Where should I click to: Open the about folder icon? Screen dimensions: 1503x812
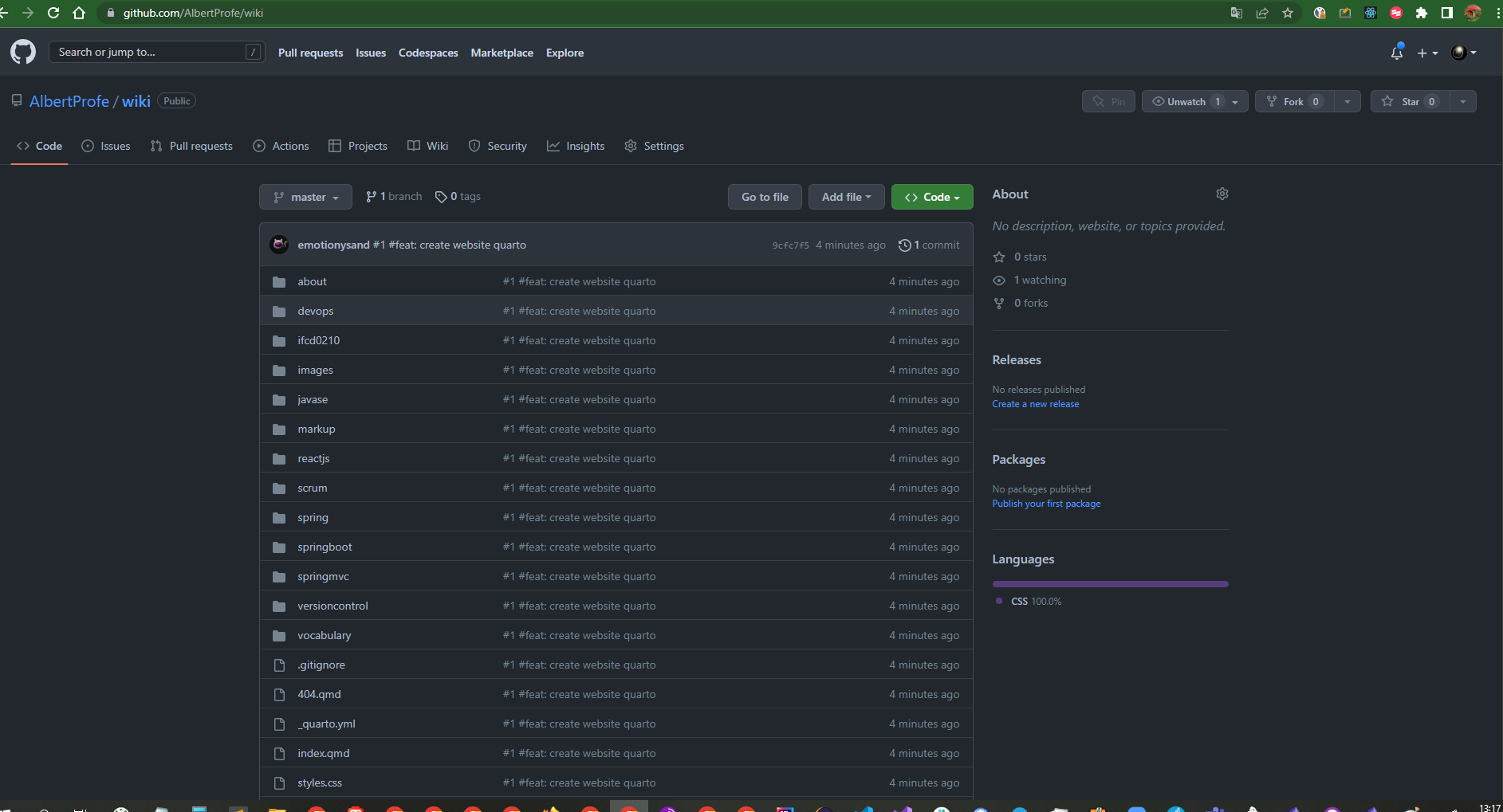pos(279,282)
